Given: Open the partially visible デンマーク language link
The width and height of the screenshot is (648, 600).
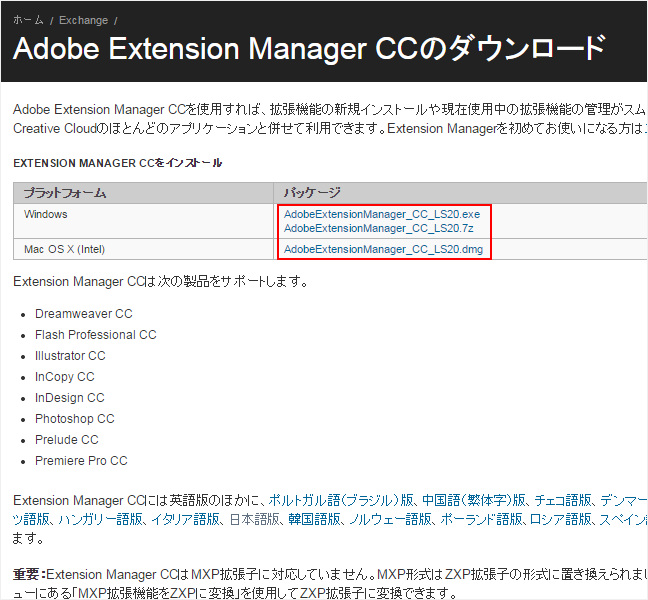Looking at the screenshot, I should coord(626,500).
